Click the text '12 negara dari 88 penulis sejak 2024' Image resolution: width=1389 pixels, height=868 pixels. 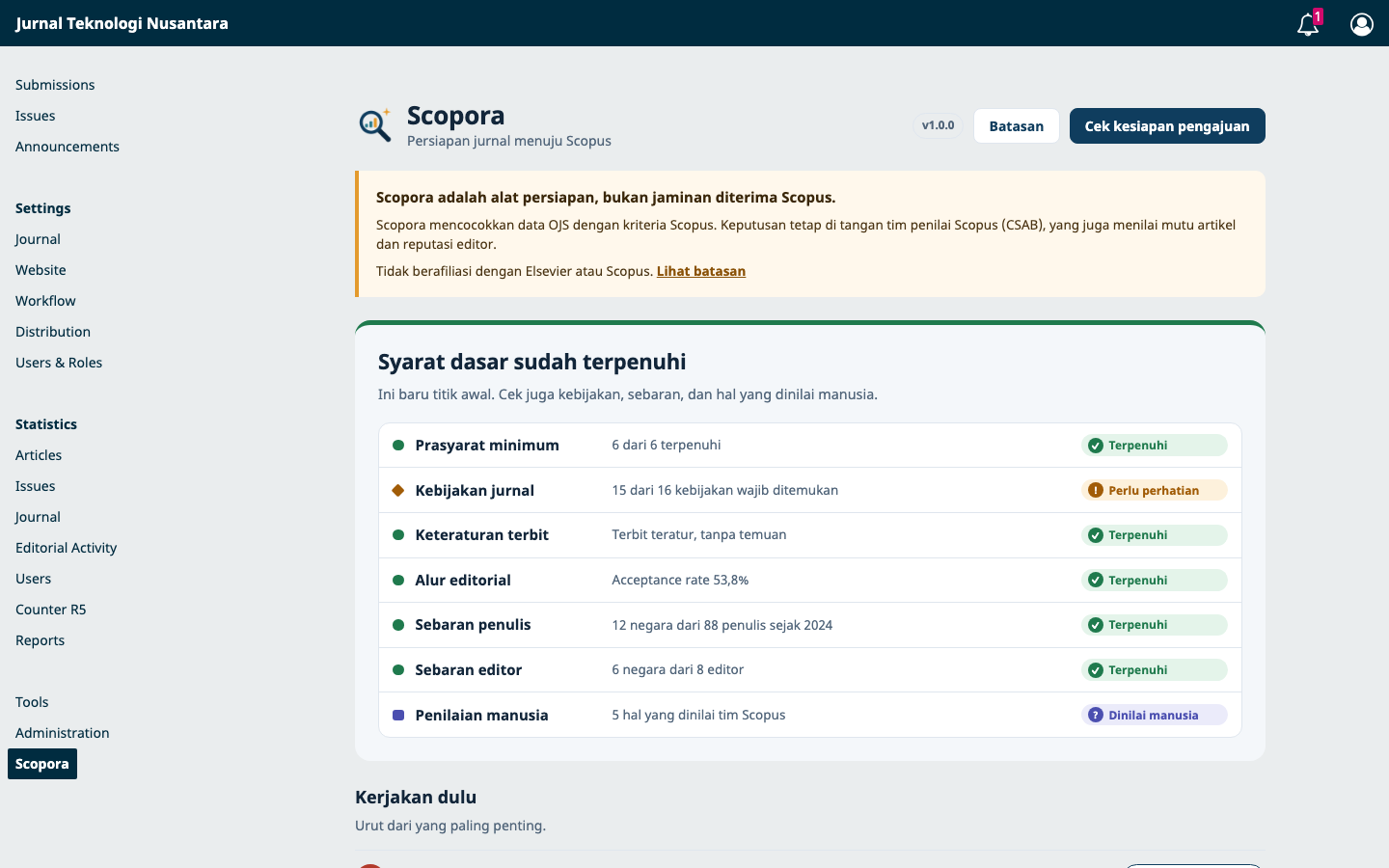pyautogui.click(x=722, y=625)
